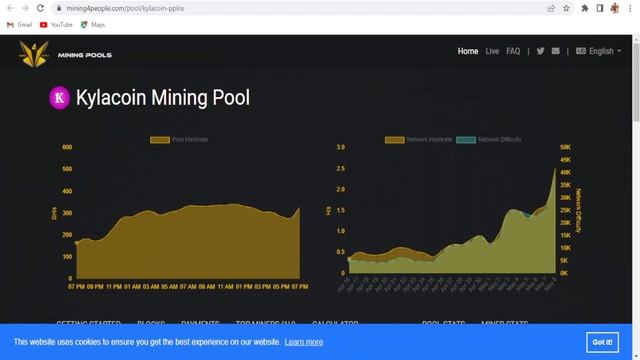Click the 07 AM label on pool chart
The width and height of the screenshot is (640, 360).
pos(188,287)
